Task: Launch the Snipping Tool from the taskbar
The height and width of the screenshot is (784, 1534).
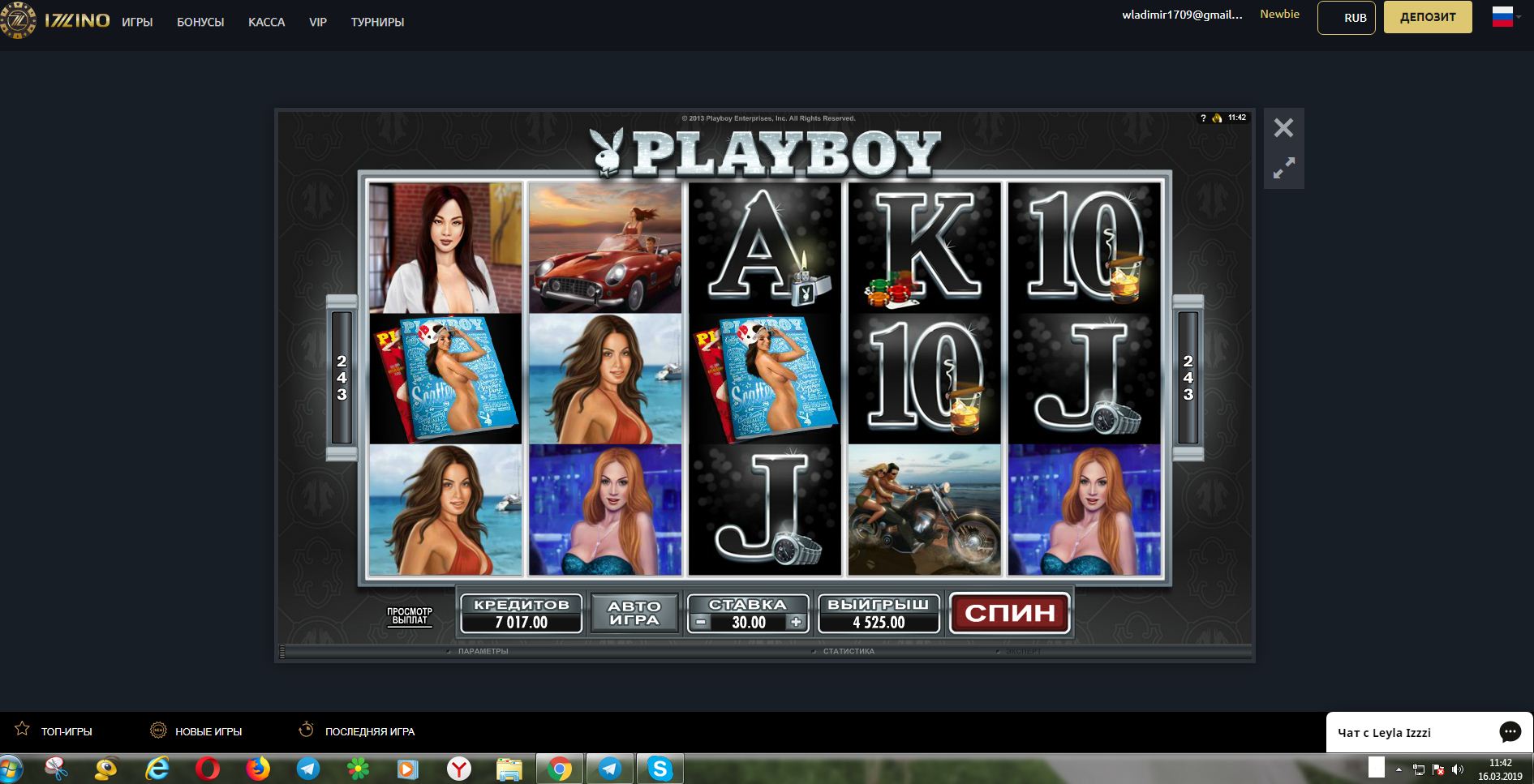Action: [56, 768]
